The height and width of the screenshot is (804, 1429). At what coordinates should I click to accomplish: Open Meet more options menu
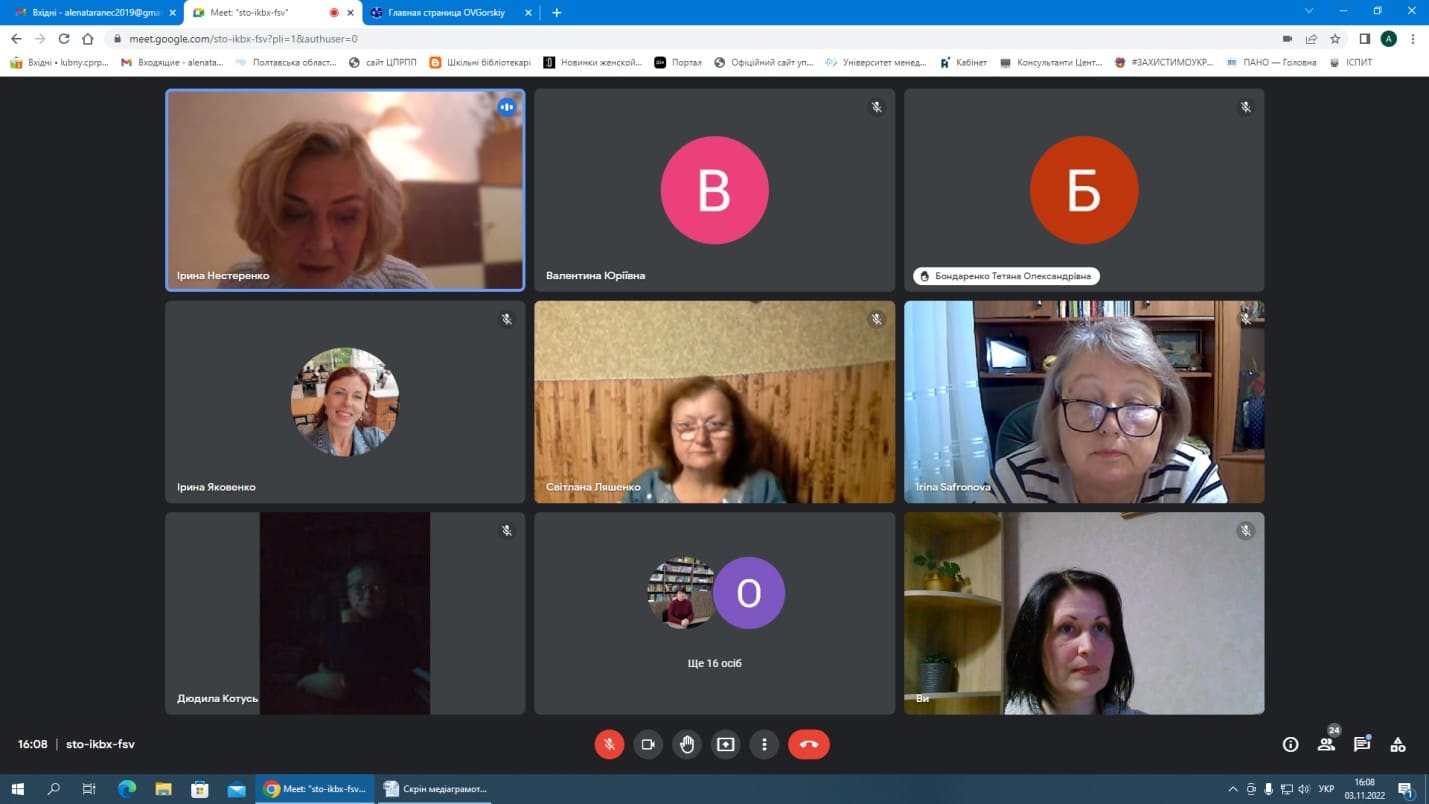coord(764,744)
